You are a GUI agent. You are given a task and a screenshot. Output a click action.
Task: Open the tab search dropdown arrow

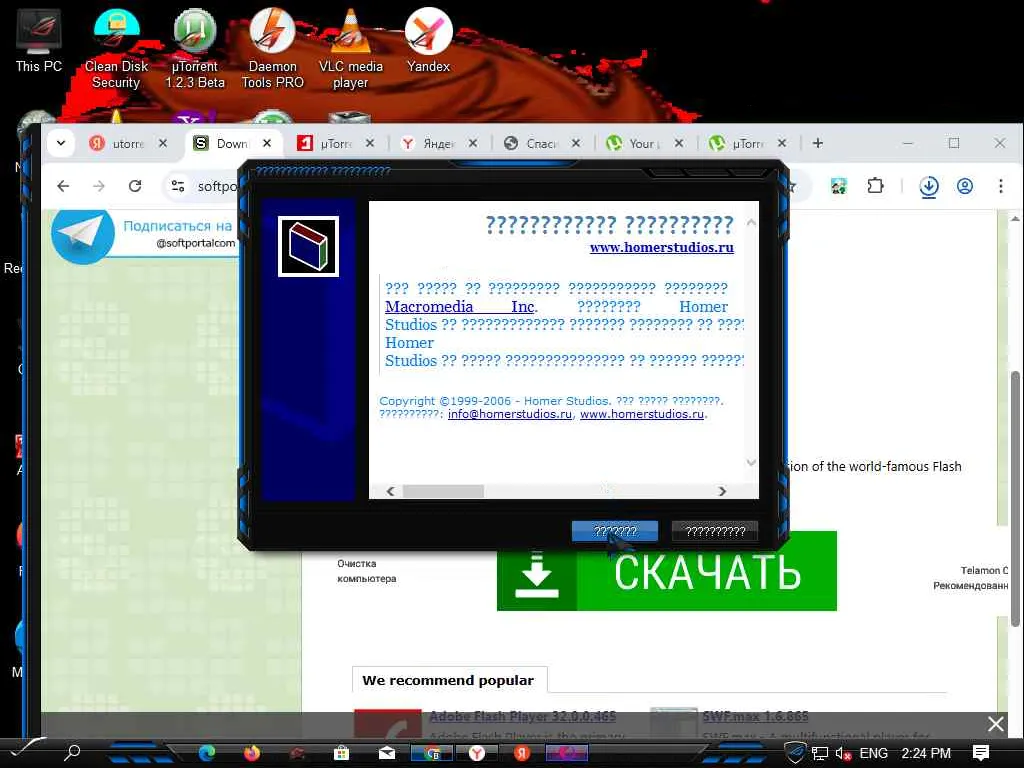point(61,143)
